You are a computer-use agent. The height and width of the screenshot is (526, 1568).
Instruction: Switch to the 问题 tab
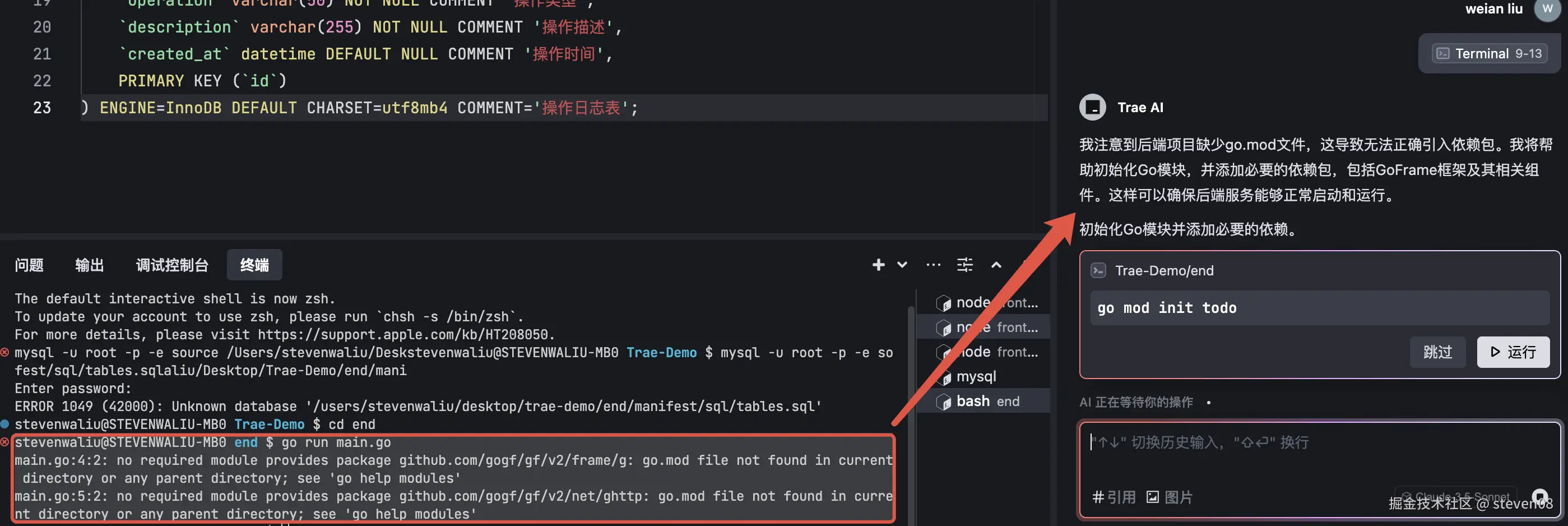(29, 265)
